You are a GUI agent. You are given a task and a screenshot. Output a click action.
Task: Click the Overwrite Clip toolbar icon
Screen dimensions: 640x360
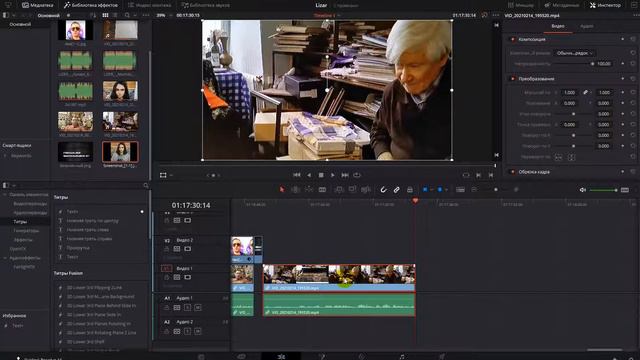(352, 189)
